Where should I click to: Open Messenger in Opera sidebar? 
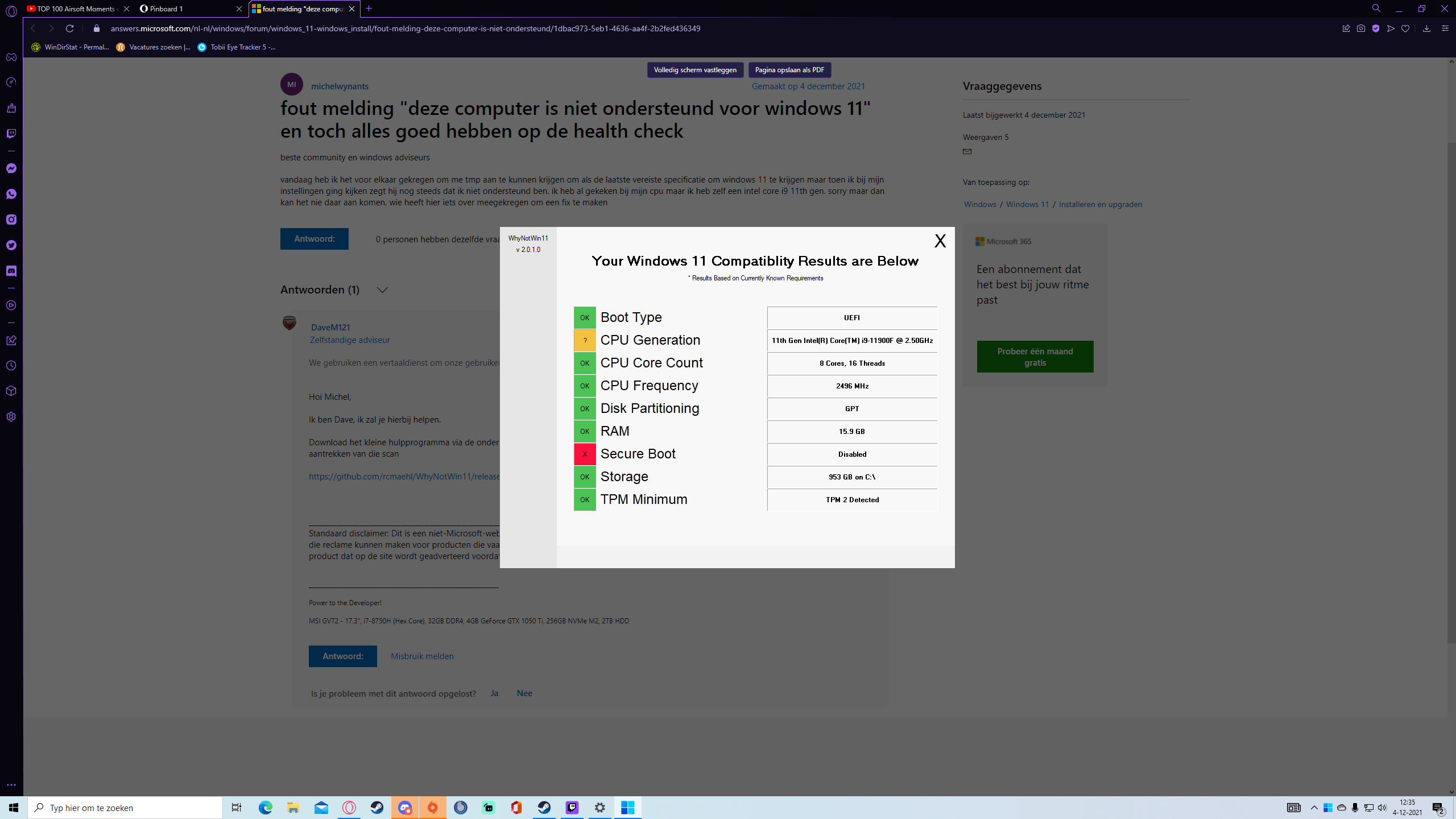[x=11, y=168]
